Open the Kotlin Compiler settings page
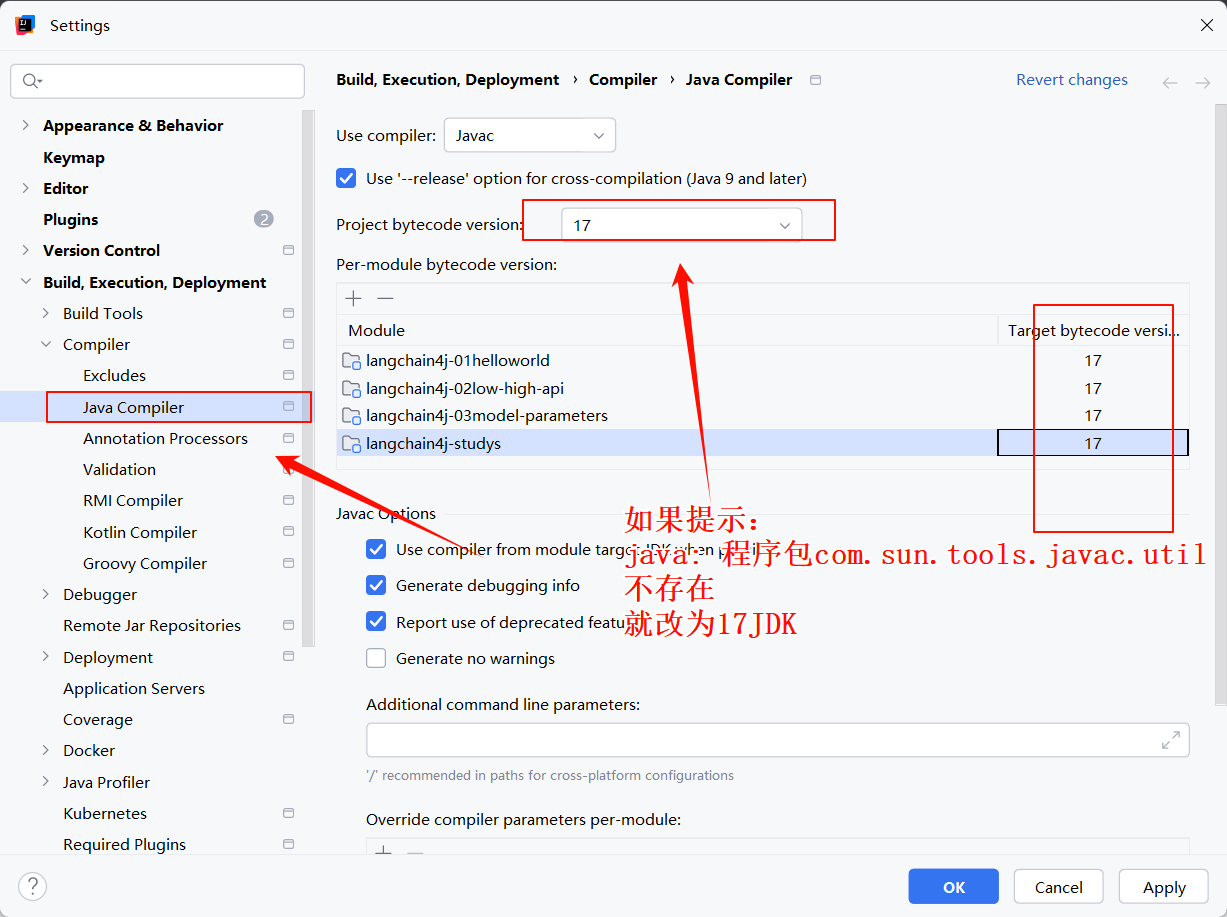 tap(140, 532)
